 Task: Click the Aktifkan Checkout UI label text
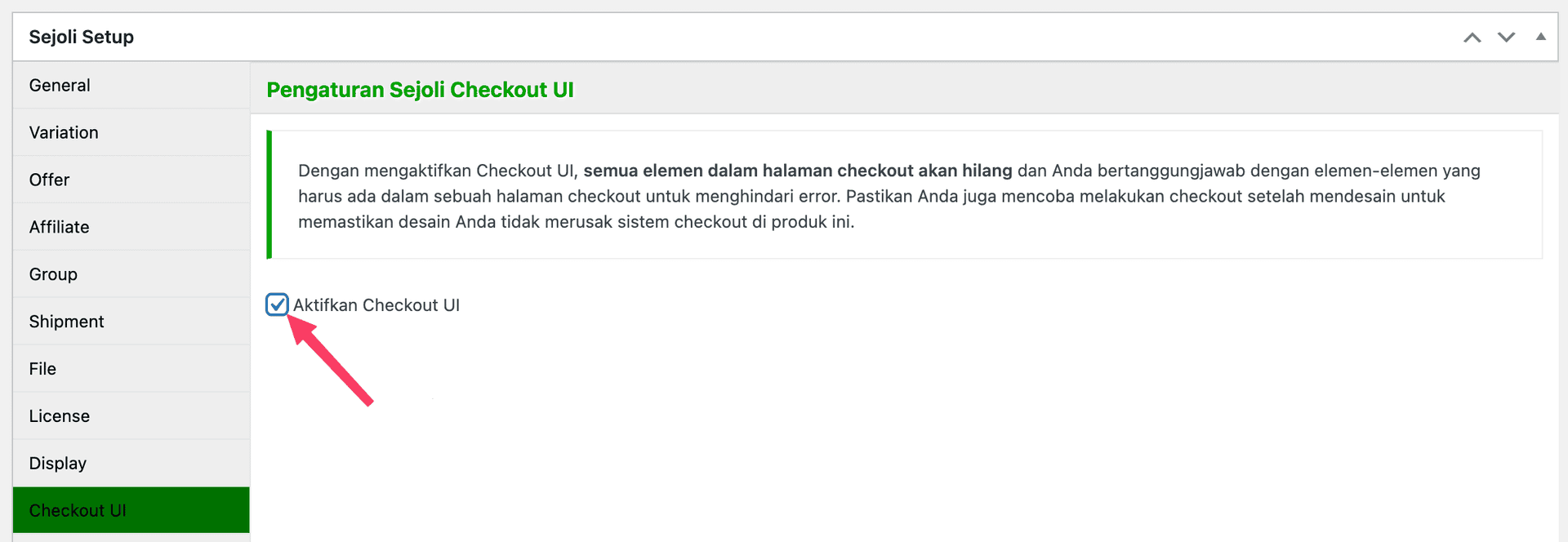[x=376, y=305]
